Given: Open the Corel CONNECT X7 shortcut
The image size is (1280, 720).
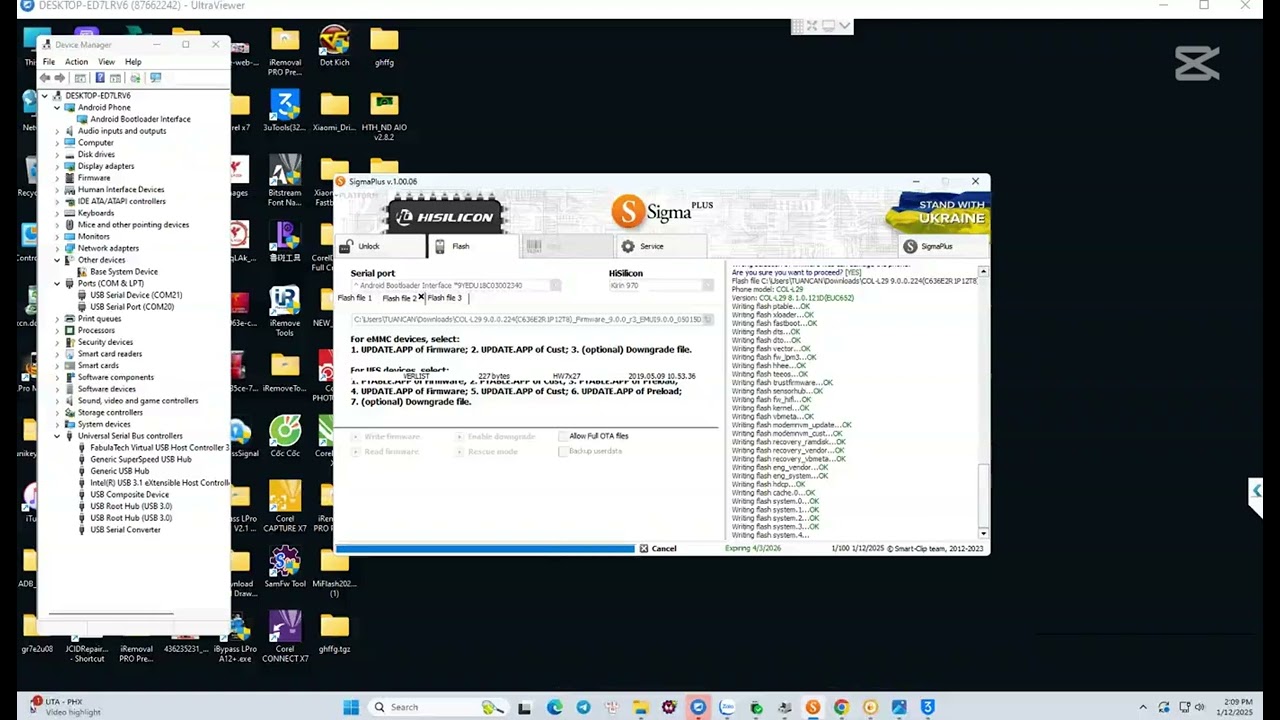Looking at the screenshot, I should click(284, 637).
